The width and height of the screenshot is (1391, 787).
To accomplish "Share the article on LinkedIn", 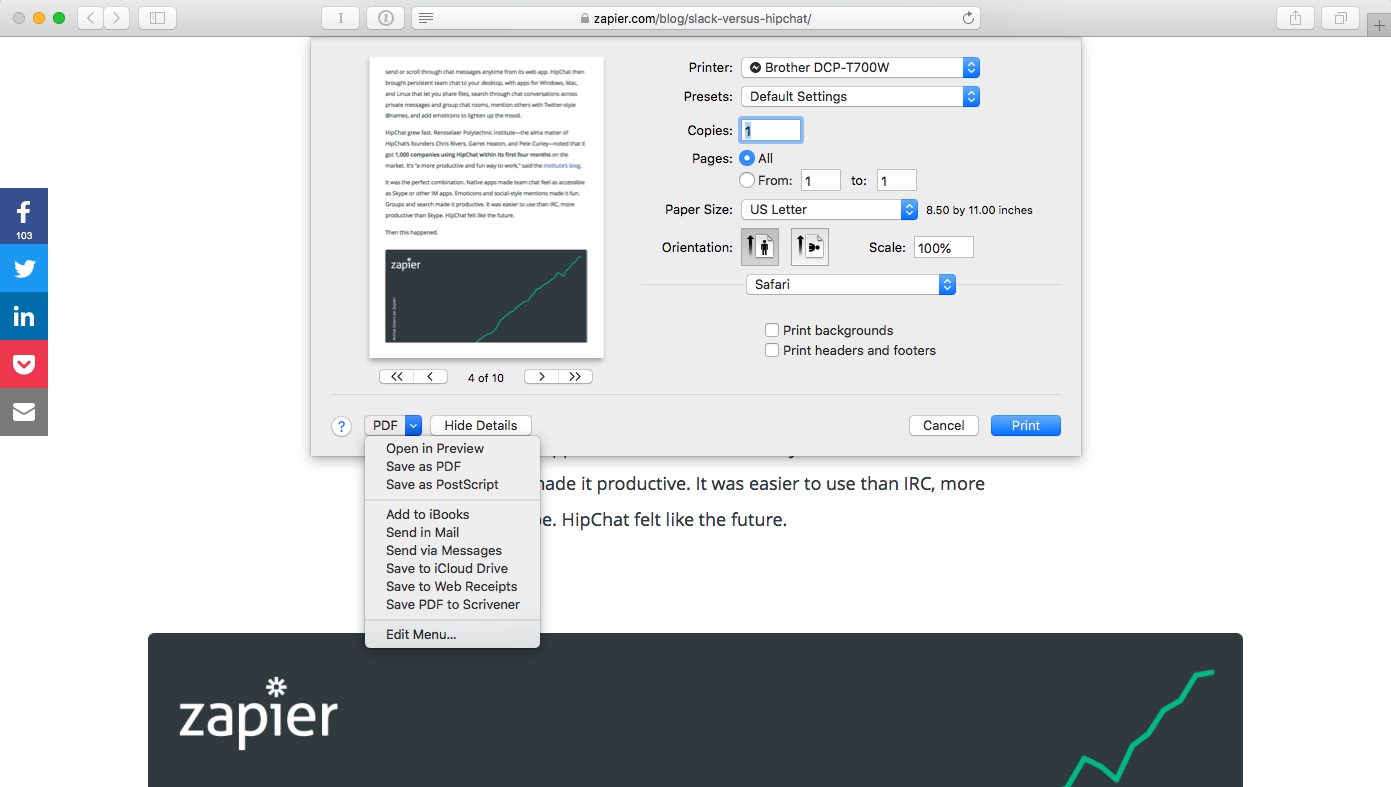I will [x=23, y=316].
